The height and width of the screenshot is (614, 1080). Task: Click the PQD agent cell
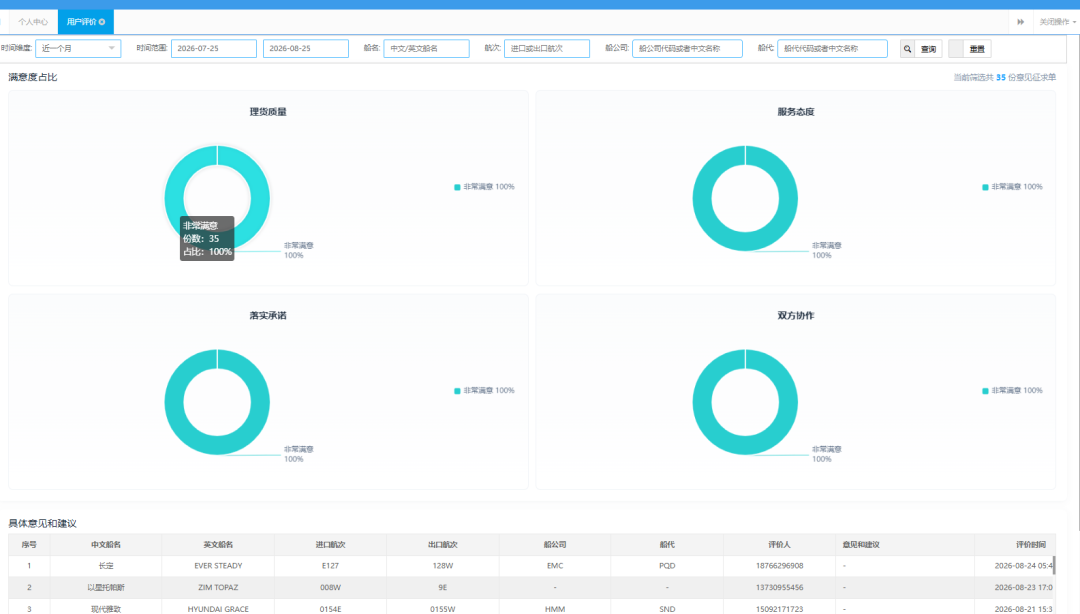click(x=667, y=566)
